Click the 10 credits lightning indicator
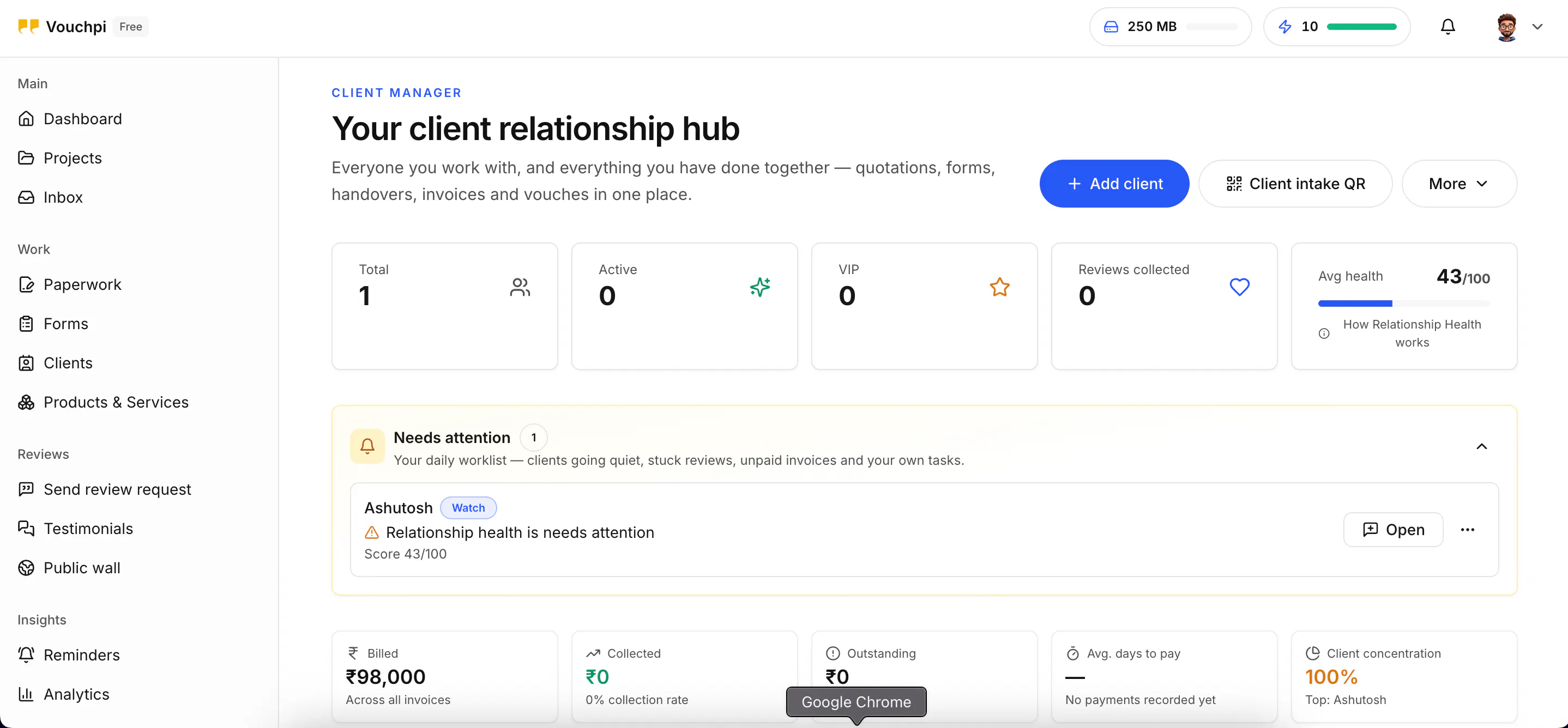The width and height of the screenshot is (1568, 728). 1337,27
